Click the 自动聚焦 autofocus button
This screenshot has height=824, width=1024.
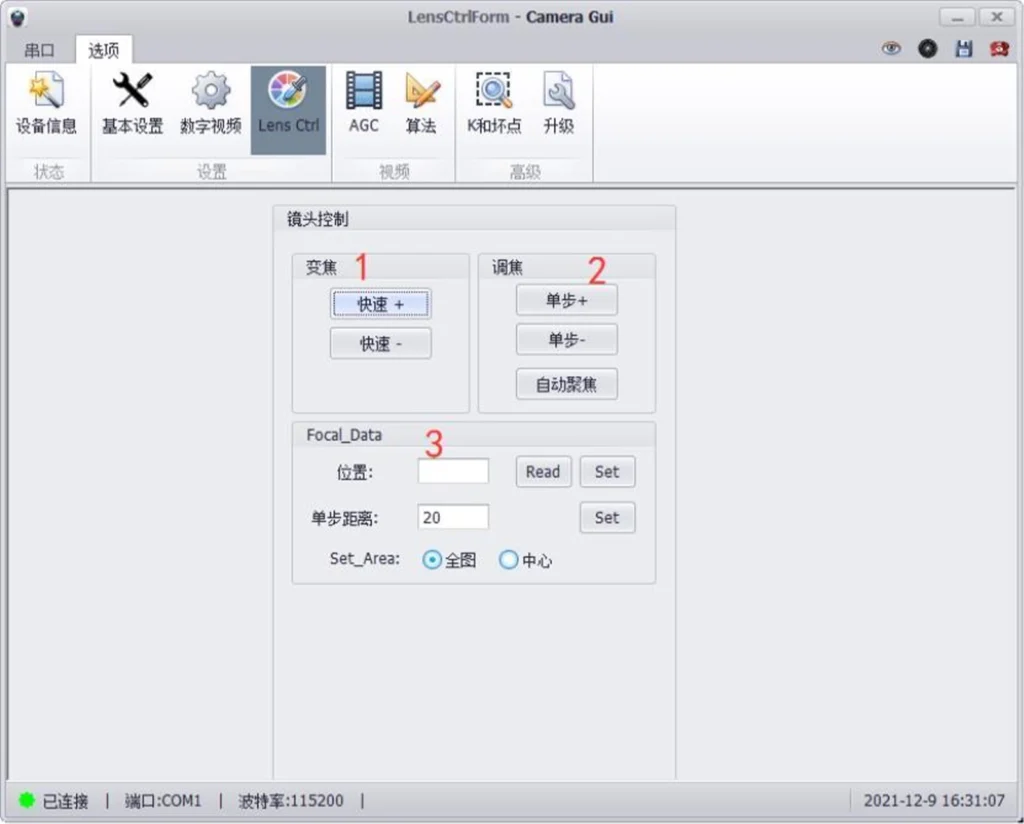(566, 384)
